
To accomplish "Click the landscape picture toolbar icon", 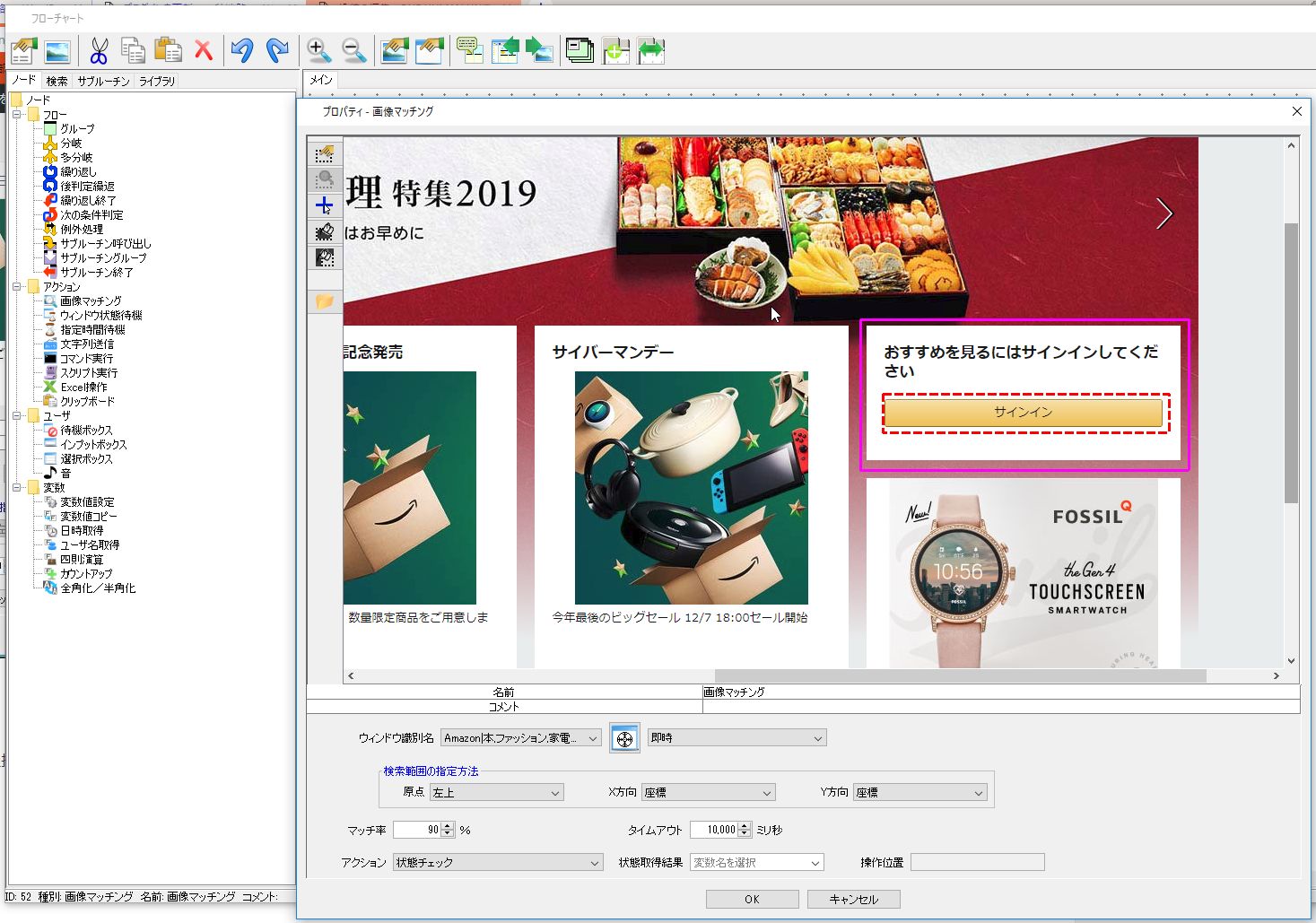I will pyautogui.click(x=57, y=51).
